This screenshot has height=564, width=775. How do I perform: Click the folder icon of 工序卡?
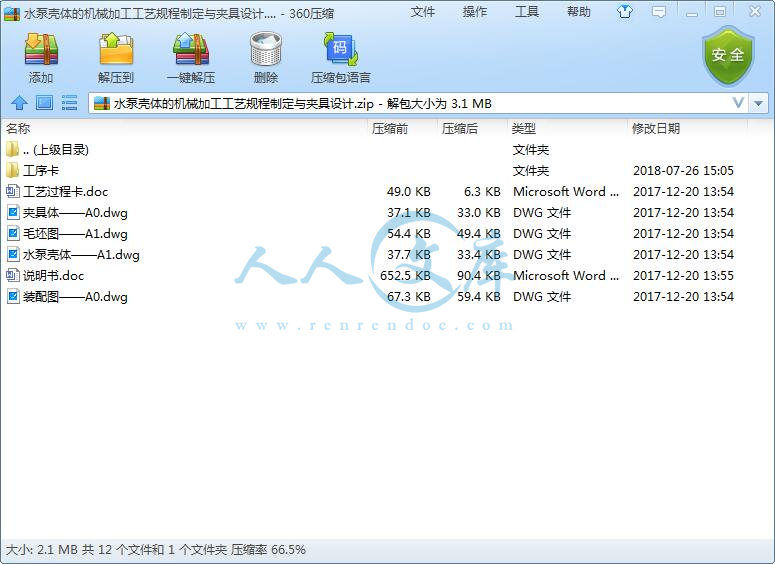point(13,171)
